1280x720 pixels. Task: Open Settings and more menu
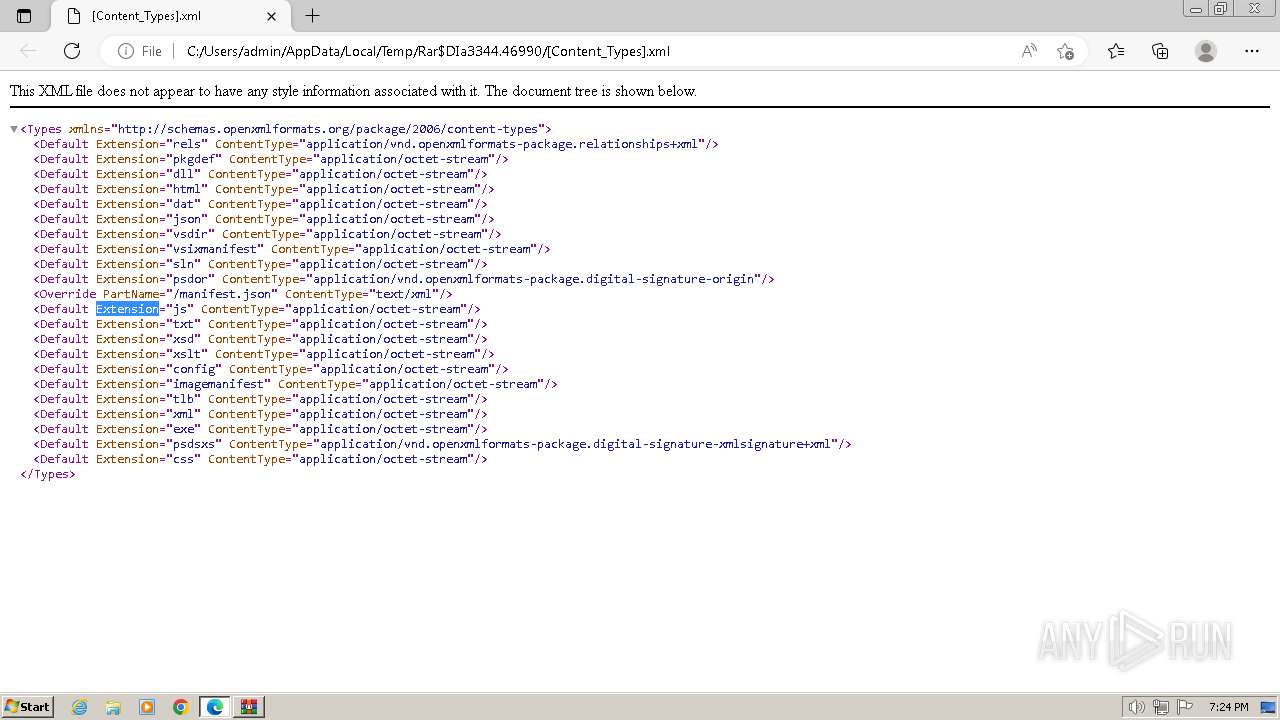(1252, 51)
